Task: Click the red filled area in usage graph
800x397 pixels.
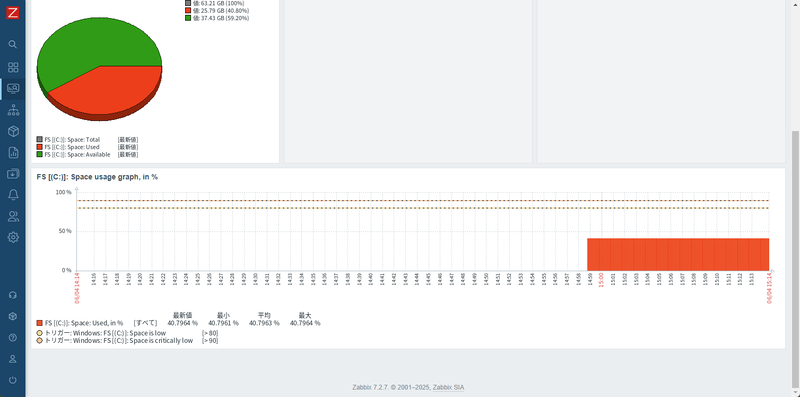Action: 678,254
